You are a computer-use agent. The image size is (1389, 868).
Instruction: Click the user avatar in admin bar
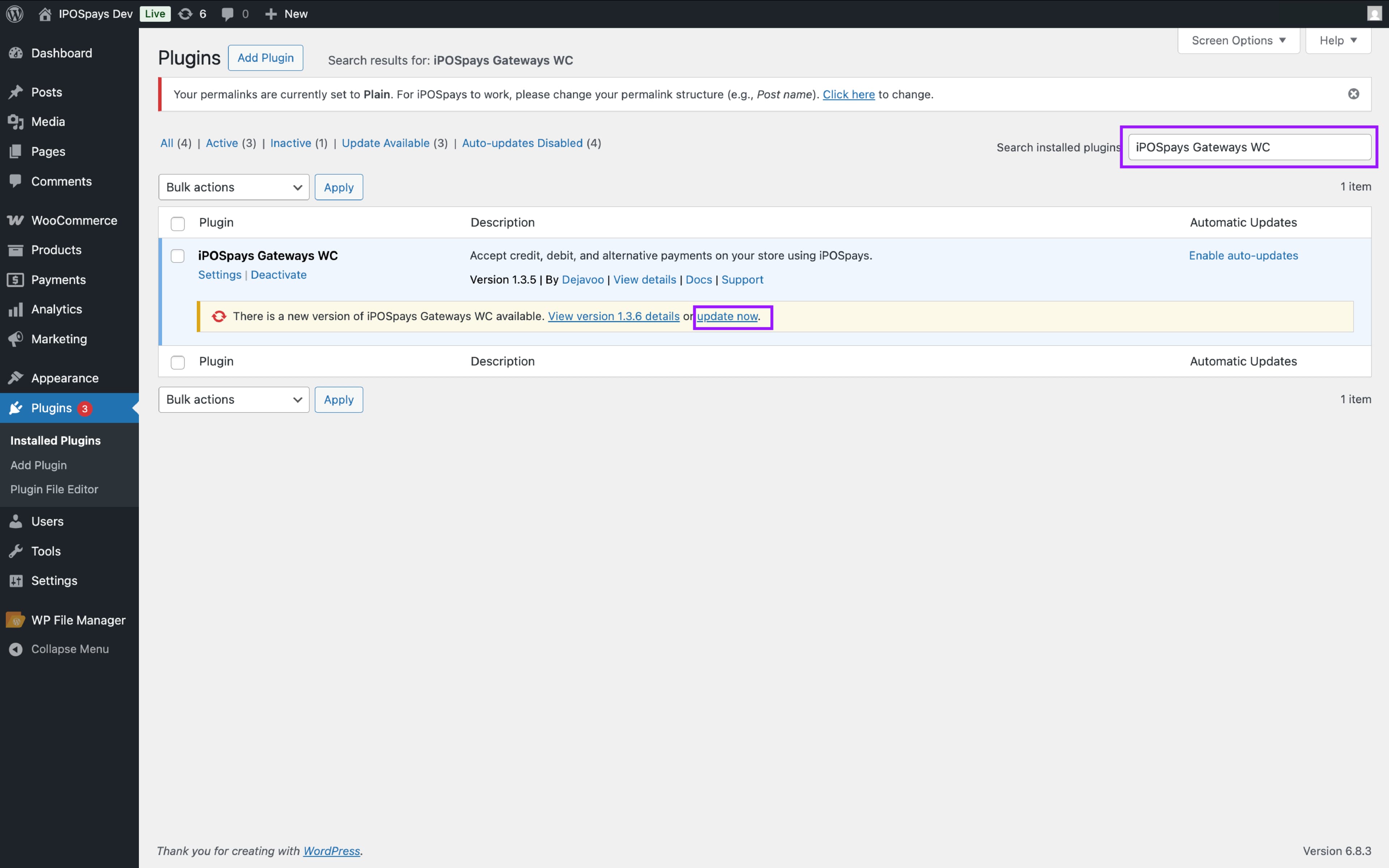[x=1374, y=14]
